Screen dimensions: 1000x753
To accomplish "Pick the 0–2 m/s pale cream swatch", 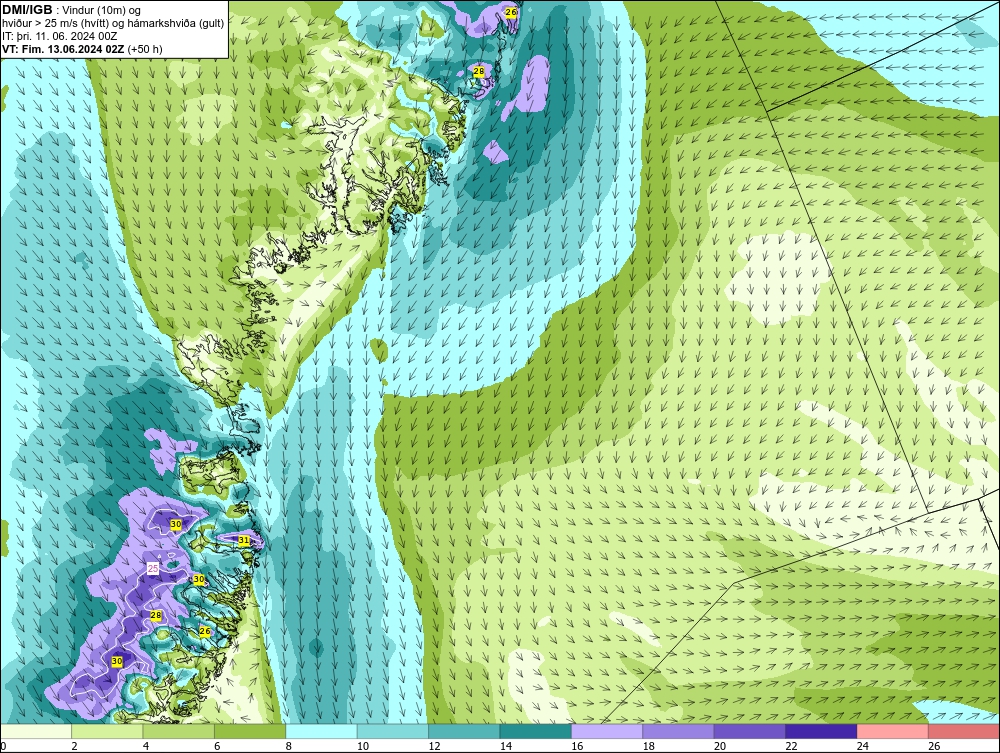I will pos(36,731).
